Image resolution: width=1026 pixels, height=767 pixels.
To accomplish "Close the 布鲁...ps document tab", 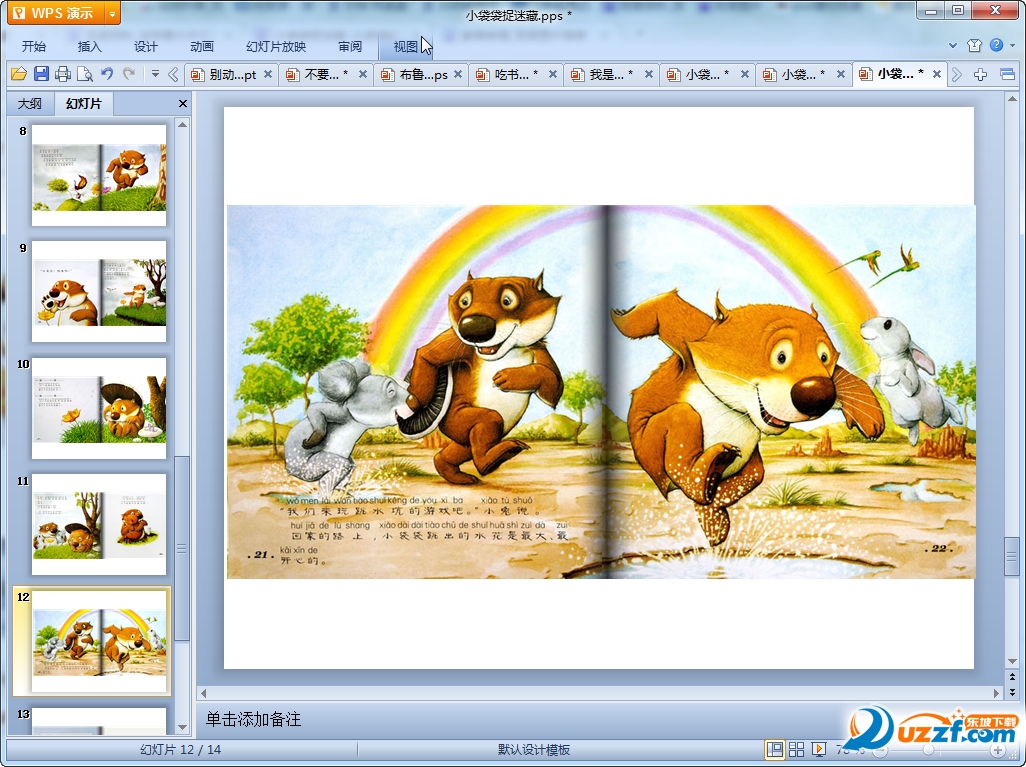I will (458, 75).
